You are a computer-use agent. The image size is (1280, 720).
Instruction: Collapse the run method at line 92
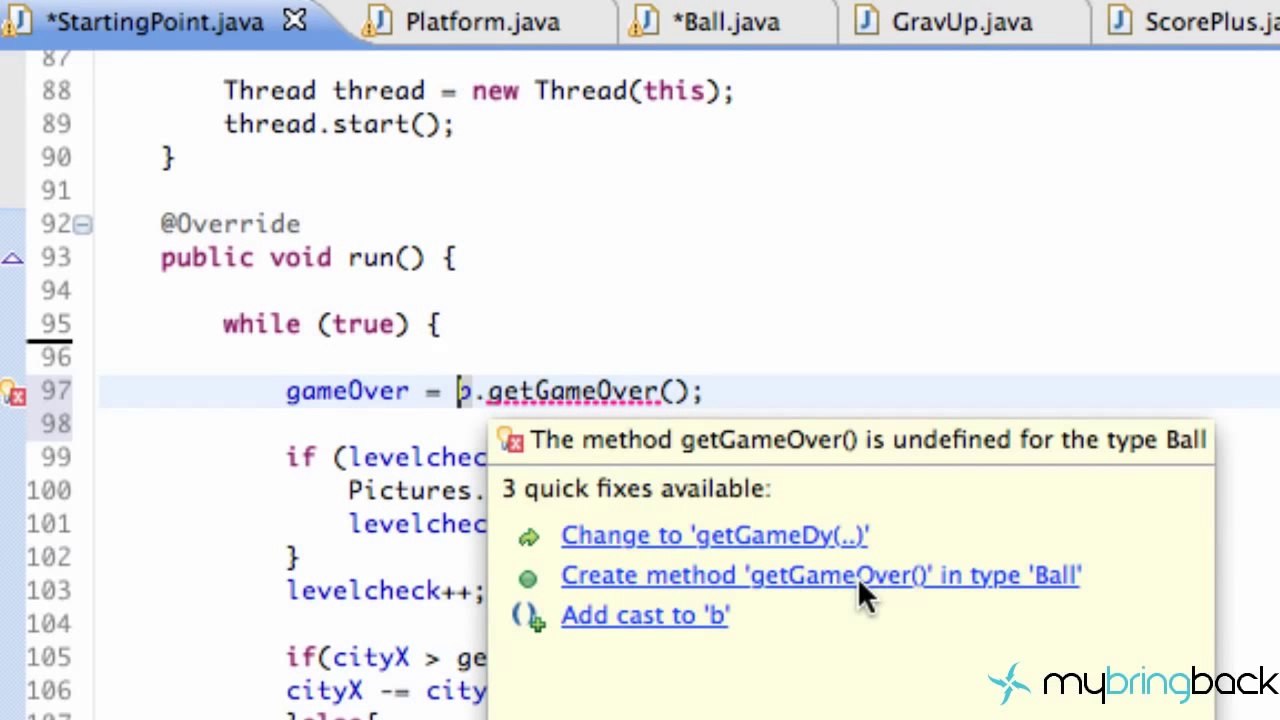[82, 225]
